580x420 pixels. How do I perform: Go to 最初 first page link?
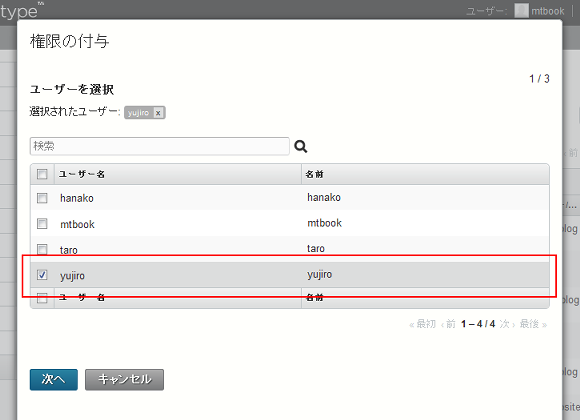422,324
